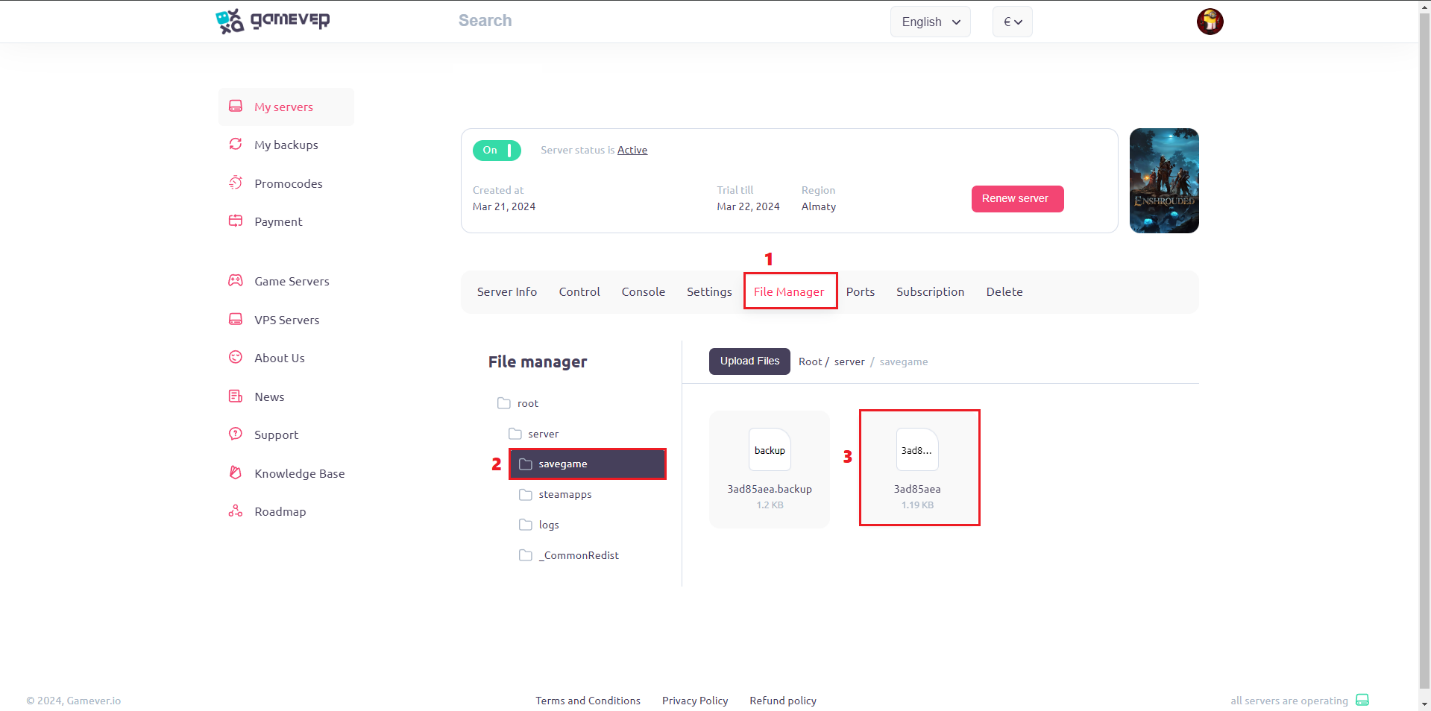This screenshot has width=1431, height=711.
Task: Select the Payment card icon in sidebar
Action: (x=235, y=221)
